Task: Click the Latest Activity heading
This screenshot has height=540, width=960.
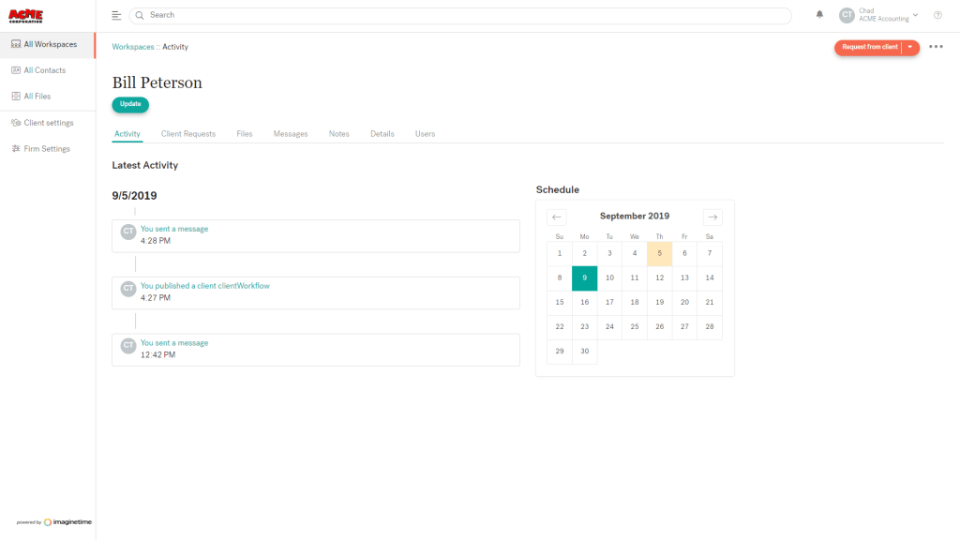Action: [145, 165]
